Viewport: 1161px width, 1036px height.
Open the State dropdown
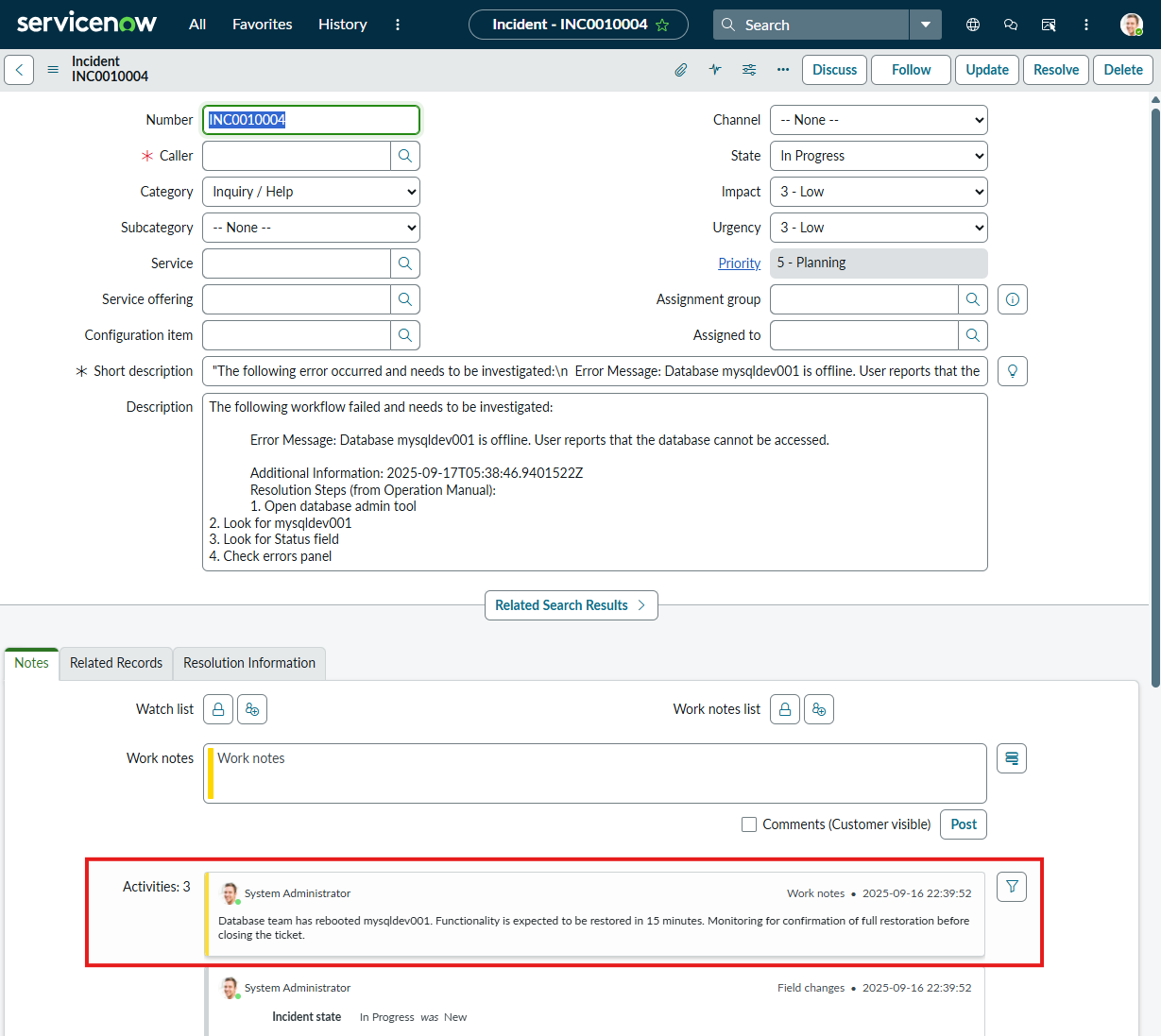(879, 156)
